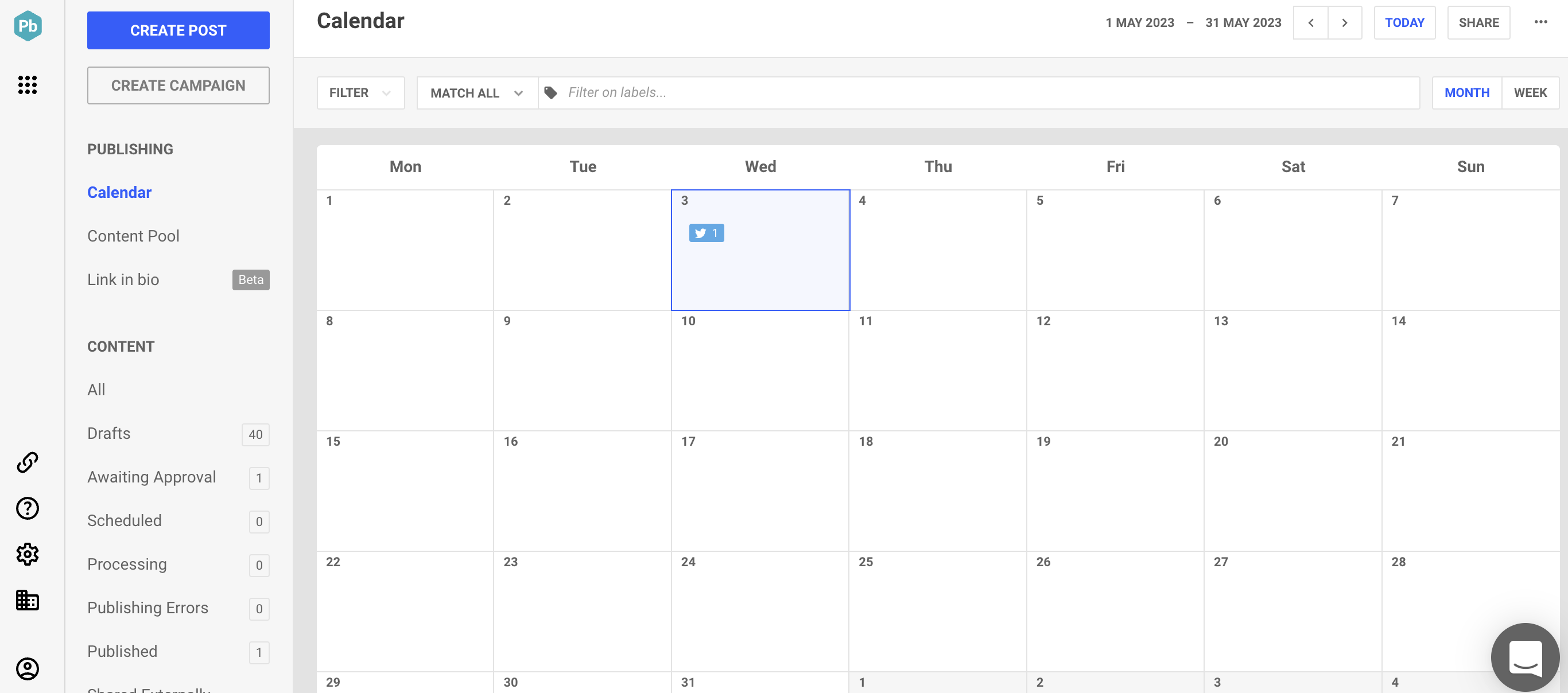Jump to TODAY in calendar
The image size is (1568, 693).
point(1404,22)
